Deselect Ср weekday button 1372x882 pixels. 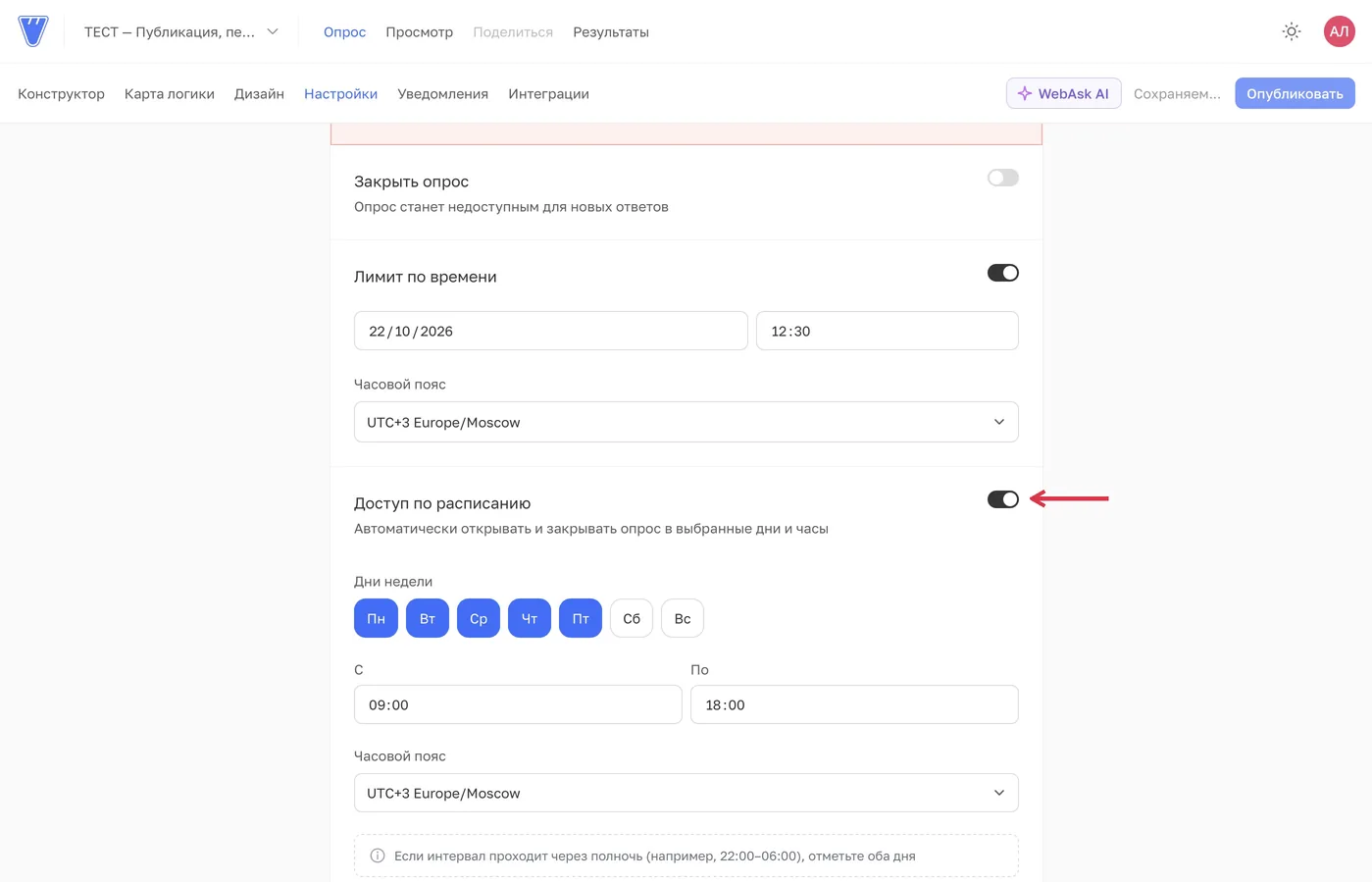click(x=479, y=618)
